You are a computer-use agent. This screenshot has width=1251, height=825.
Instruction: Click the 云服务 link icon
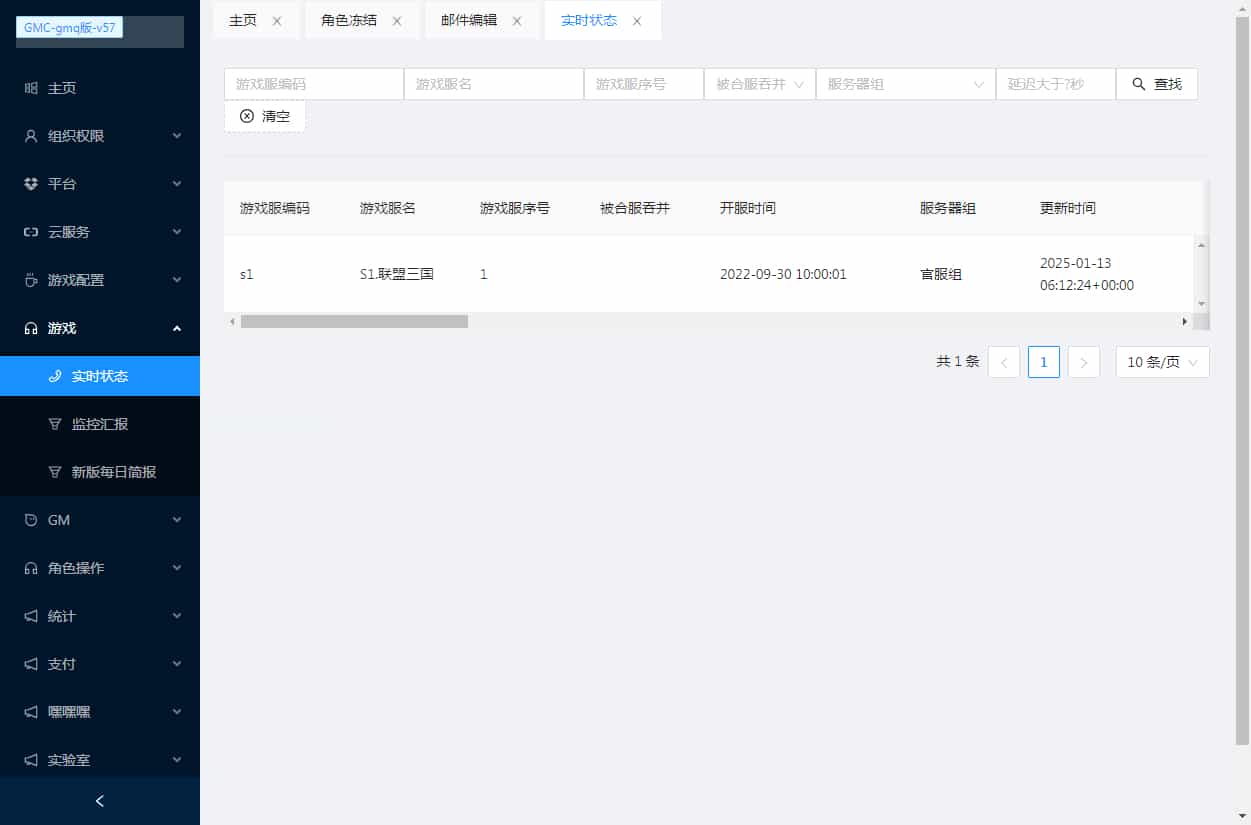31,232
